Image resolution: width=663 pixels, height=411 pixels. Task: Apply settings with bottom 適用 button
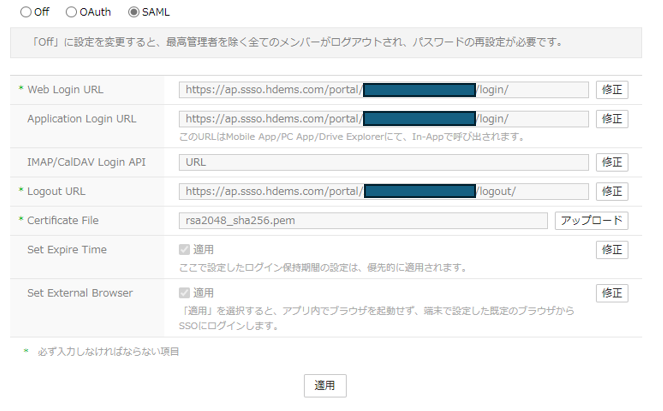pos(325,385)
